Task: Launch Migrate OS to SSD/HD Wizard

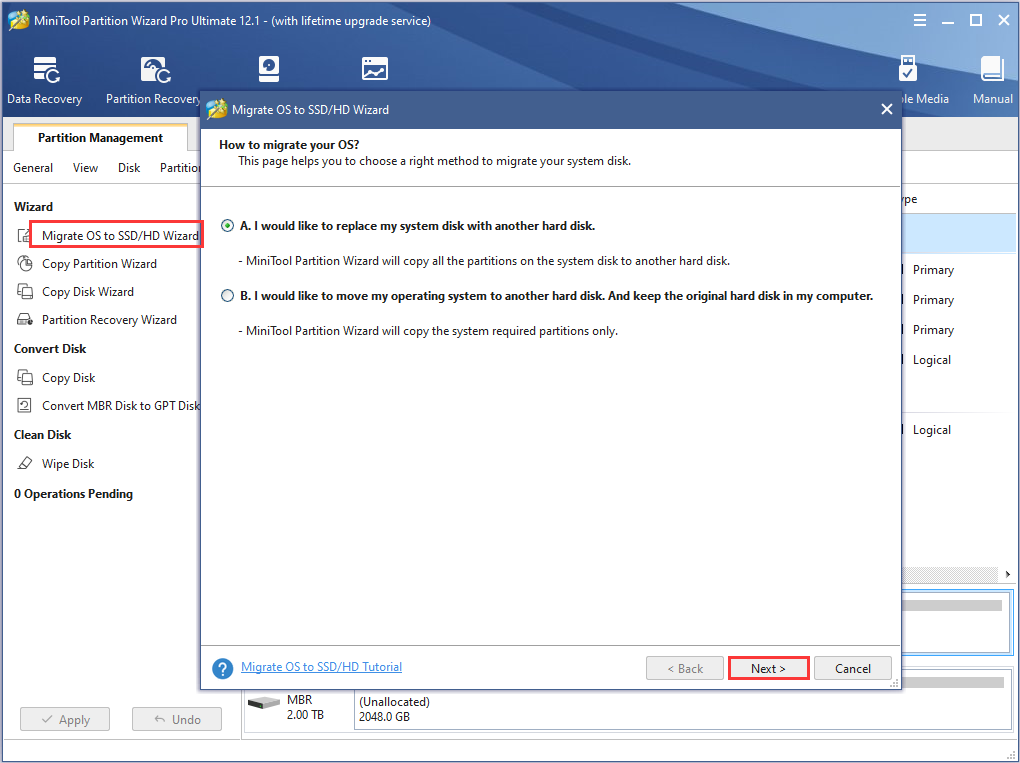Action: pos(120,235)
